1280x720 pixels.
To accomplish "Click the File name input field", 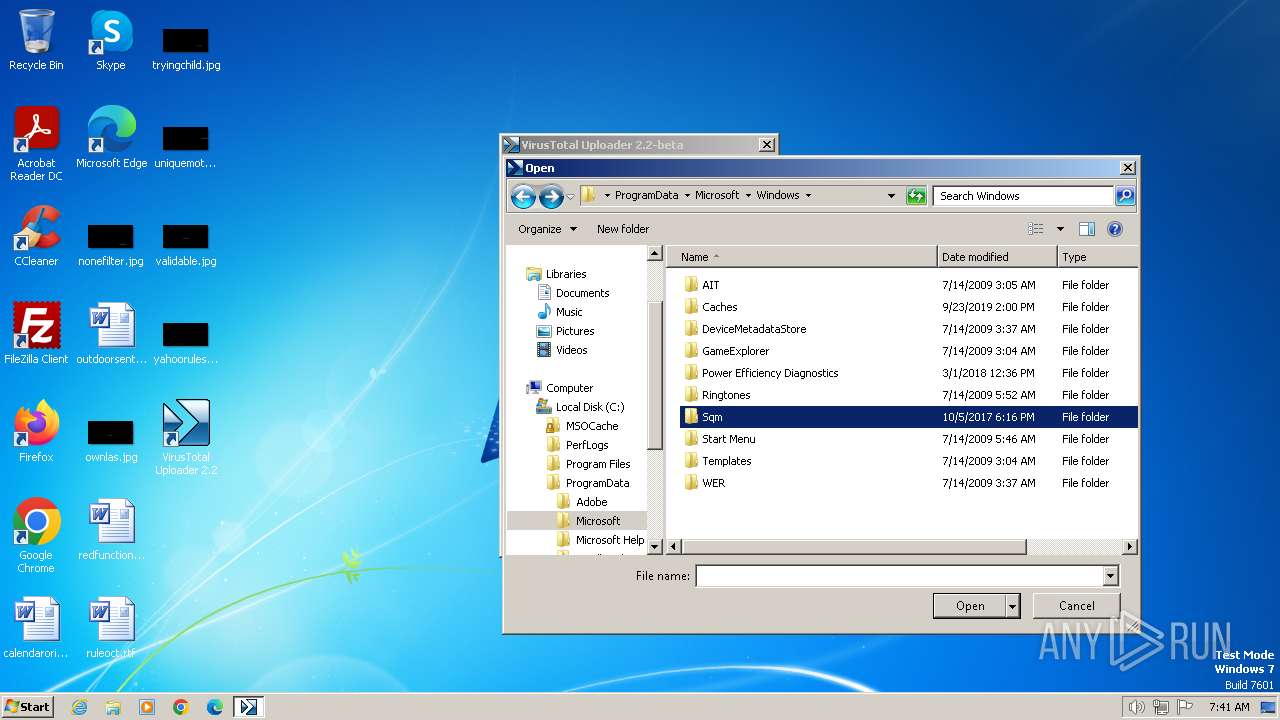I will (899, 576).
